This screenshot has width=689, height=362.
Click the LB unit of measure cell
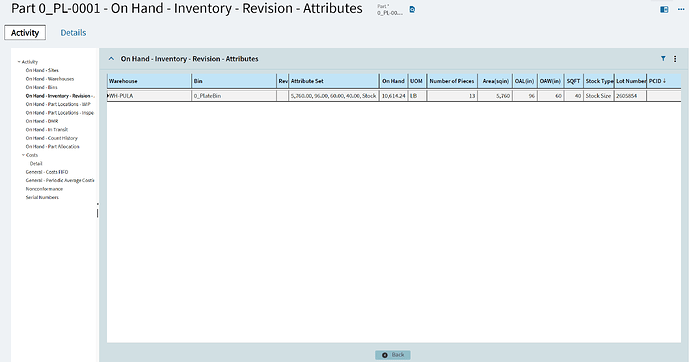[417, 96]
